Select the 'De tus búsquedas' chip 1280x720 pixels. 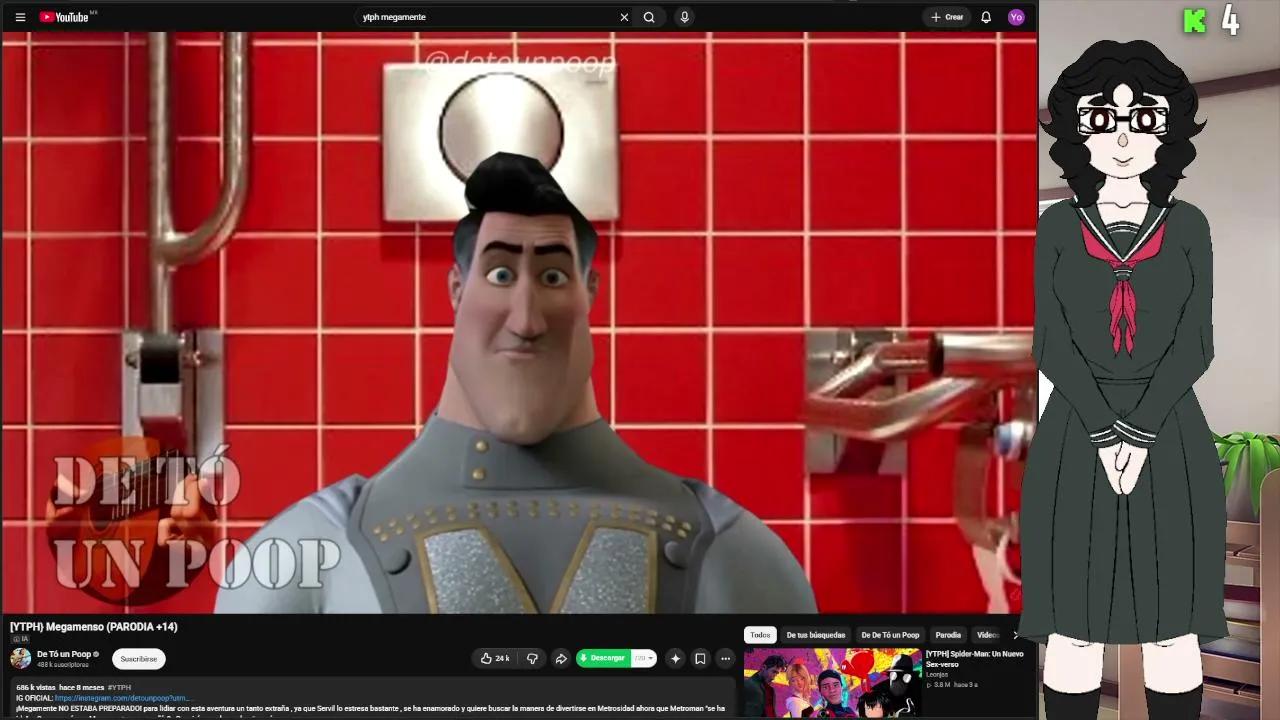816,635
